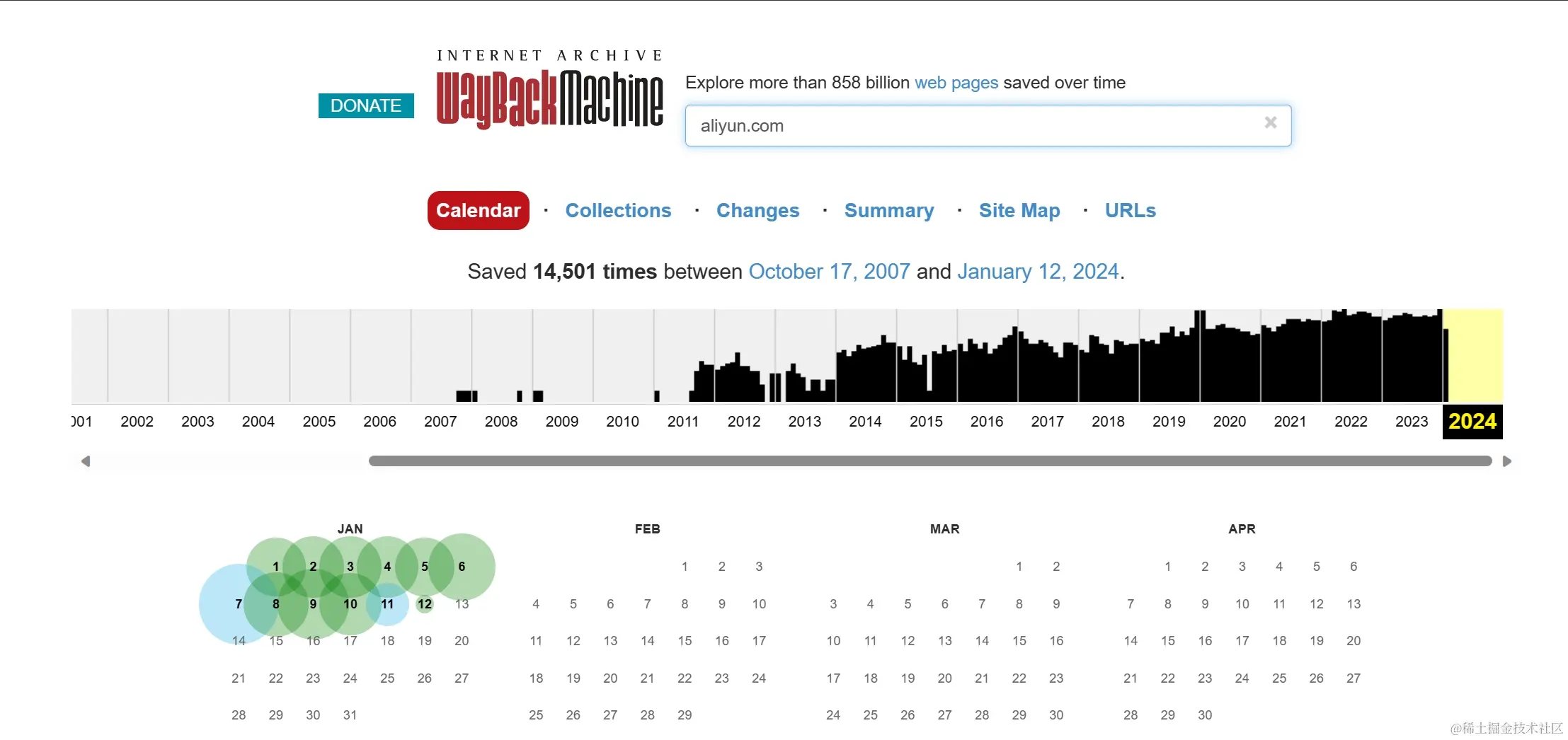The image size is (1568, 740).
Task: Open January 12 captures
Action: (x=425, y=604)
